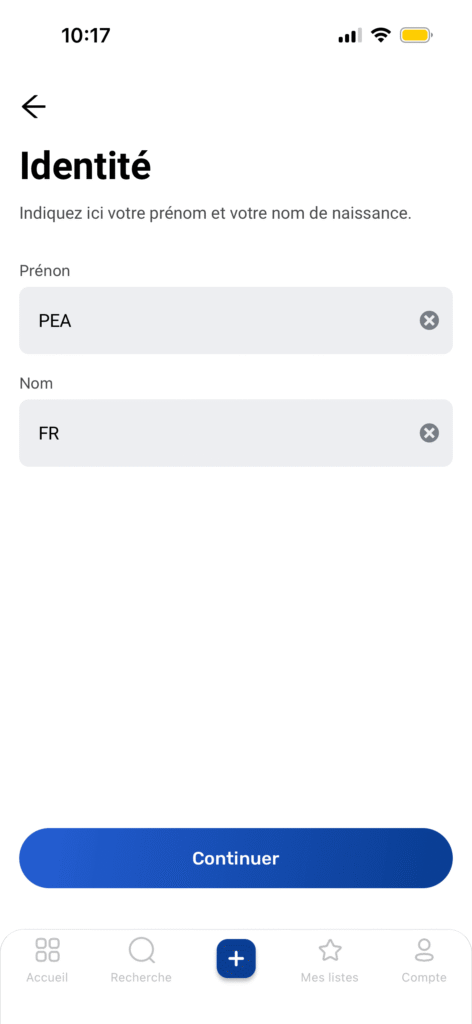Viewport: 472px width, 1024px height.
Task: Go back using the arrow icon
Action: (x=33, y=106)
